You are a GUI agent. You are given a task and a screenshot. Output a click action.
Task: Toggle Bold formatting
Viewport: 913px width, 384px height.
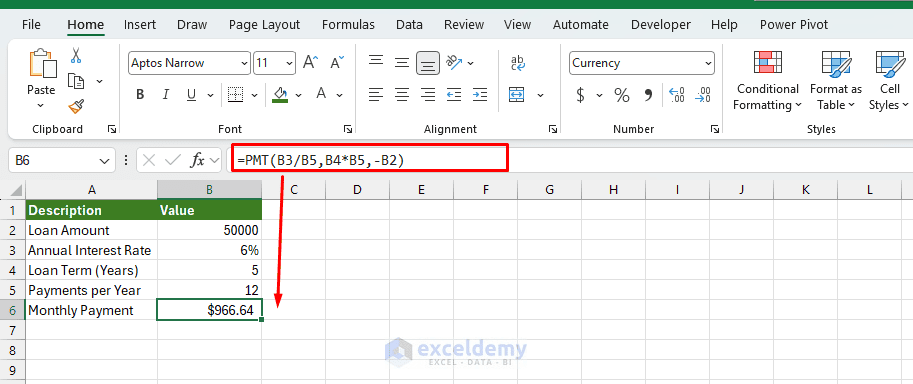tap(140, 95)
